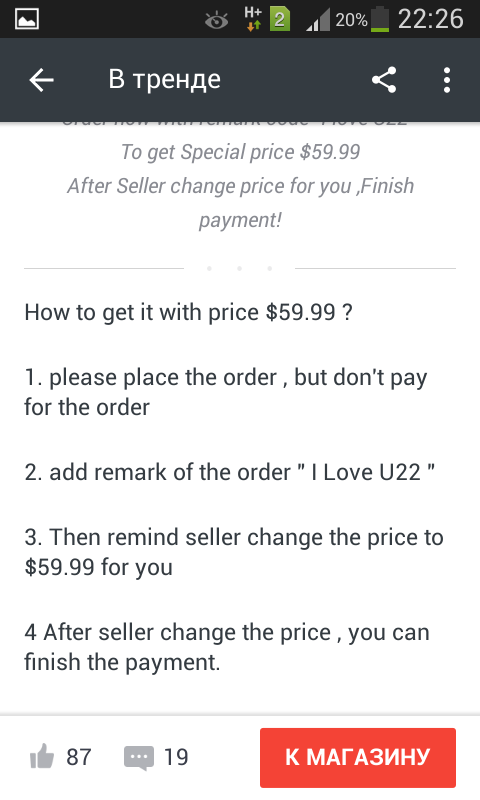
Task: Tap the 87 likes count
Action: tap(79, 757)
